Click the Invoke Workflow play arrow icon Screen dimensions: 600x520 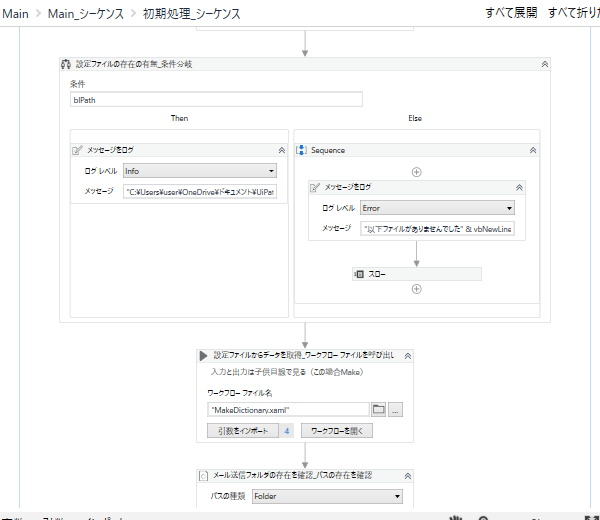click(x=204, y=356)
